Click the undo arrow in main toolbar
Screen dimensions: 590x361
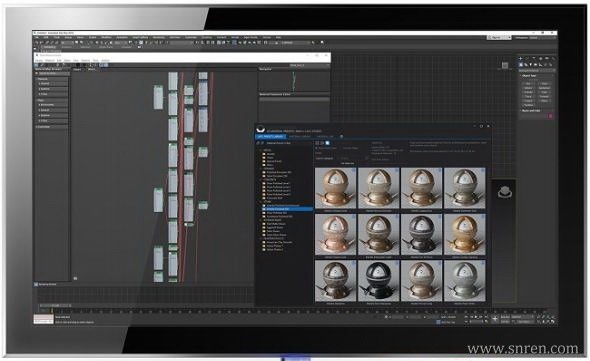point(37,43)
